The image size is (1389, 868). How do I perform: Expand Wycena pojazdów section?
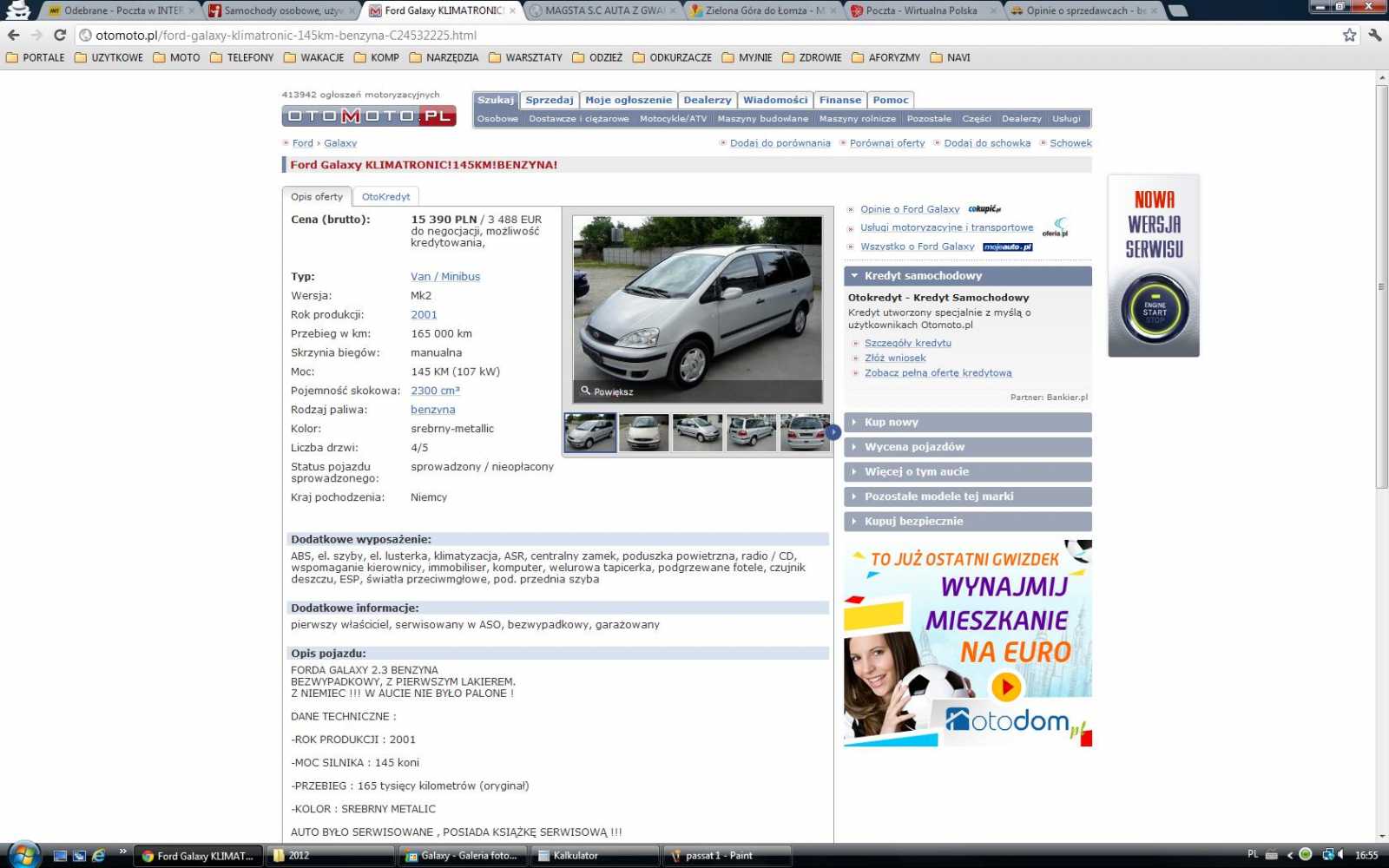tap(967, 447)
